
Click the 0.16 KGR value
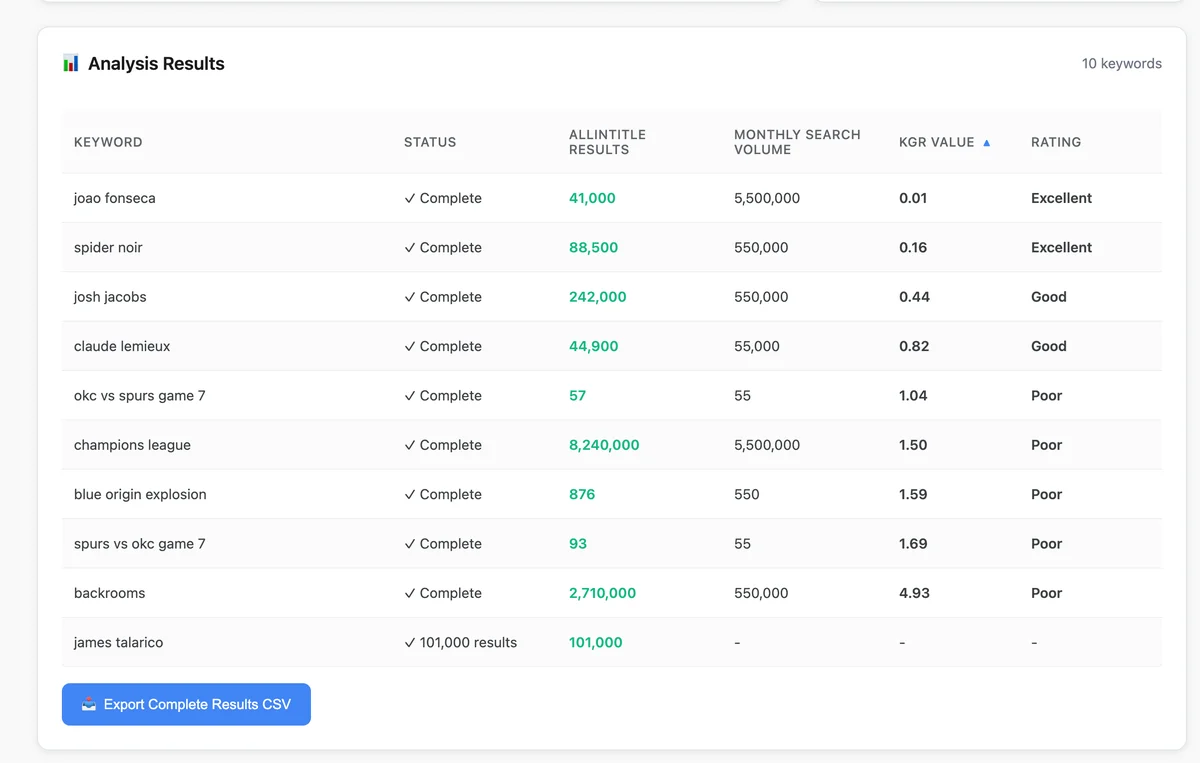coord(913,247)
